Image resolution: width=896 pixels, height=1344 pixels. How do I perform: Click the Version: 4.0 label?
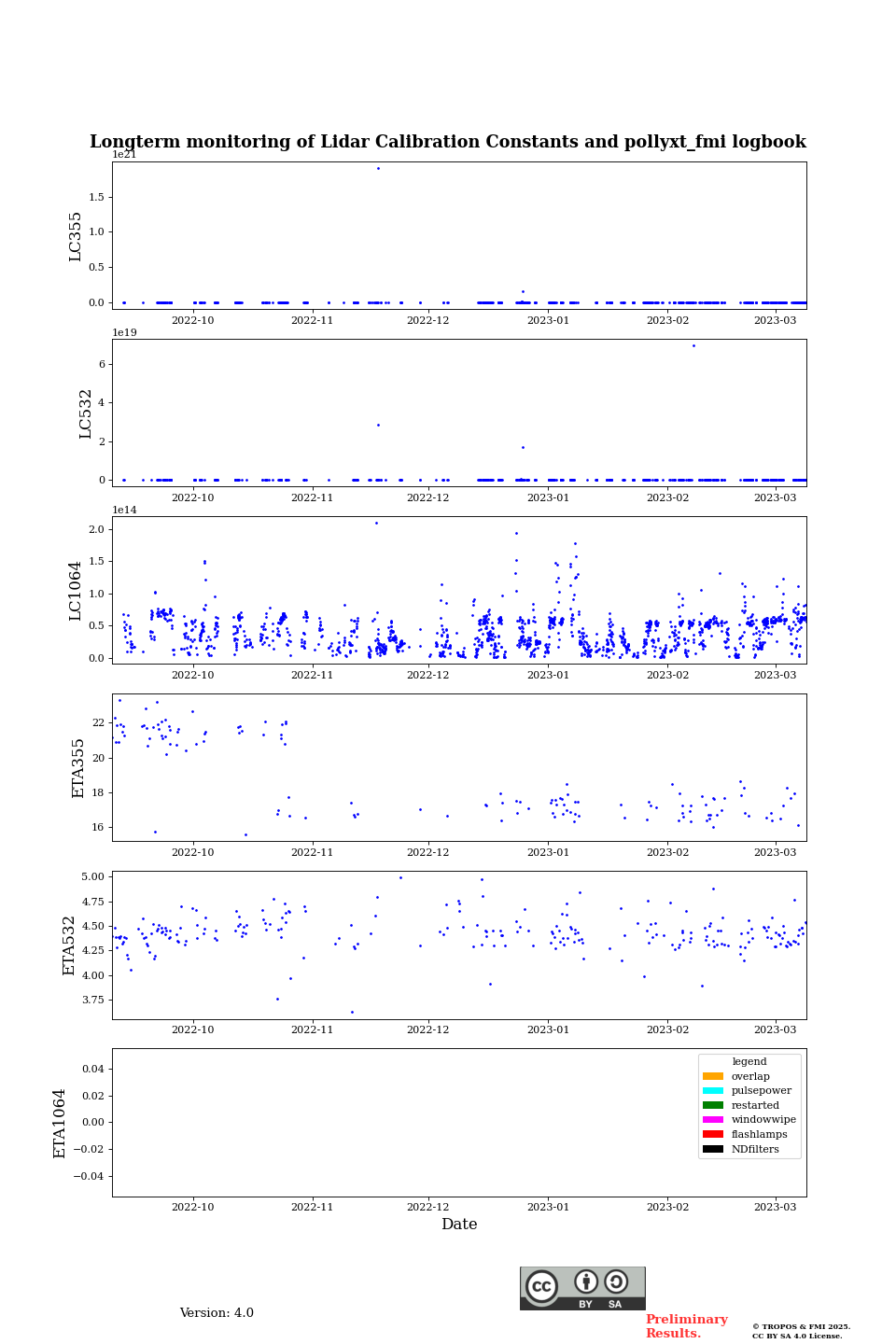click(x=217, y=1313)
